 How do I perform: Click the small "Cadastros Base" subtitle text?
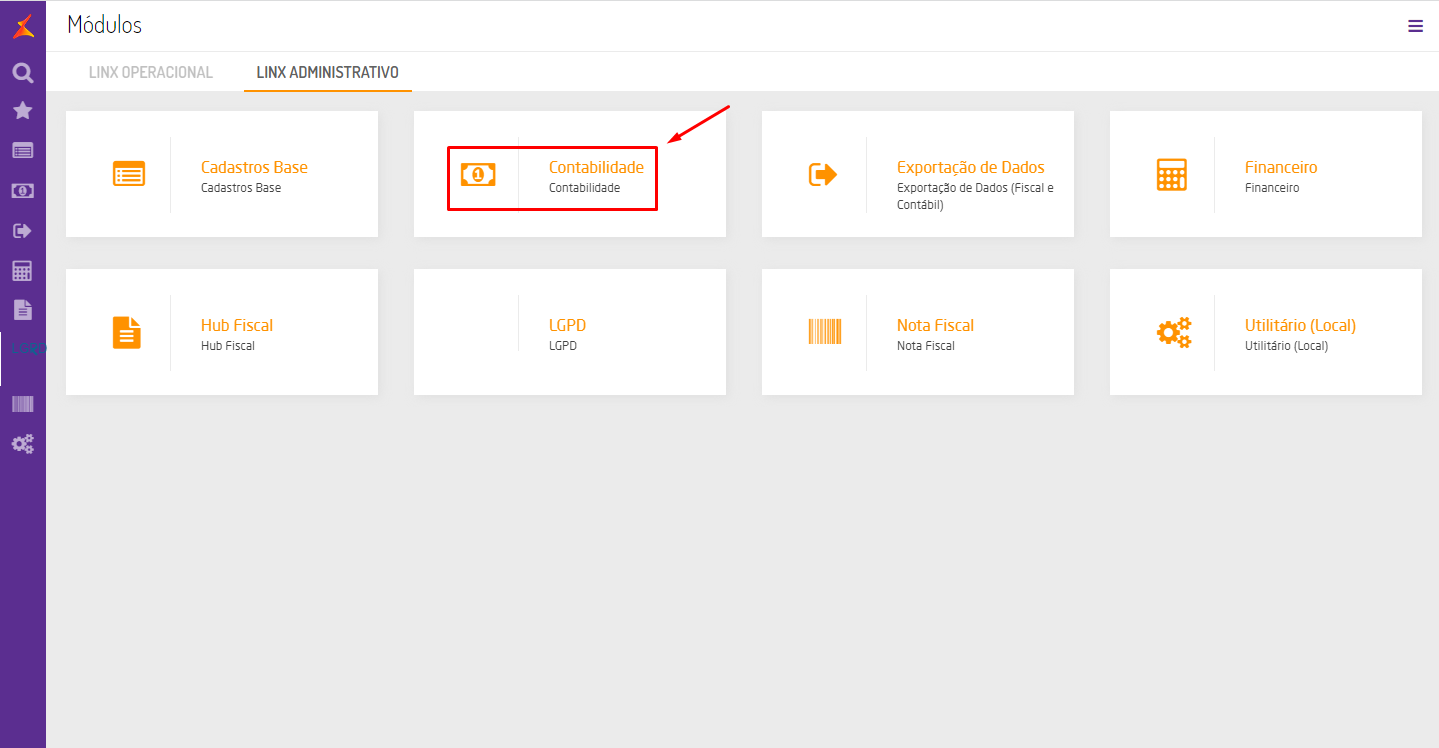(x=241, y=188)
